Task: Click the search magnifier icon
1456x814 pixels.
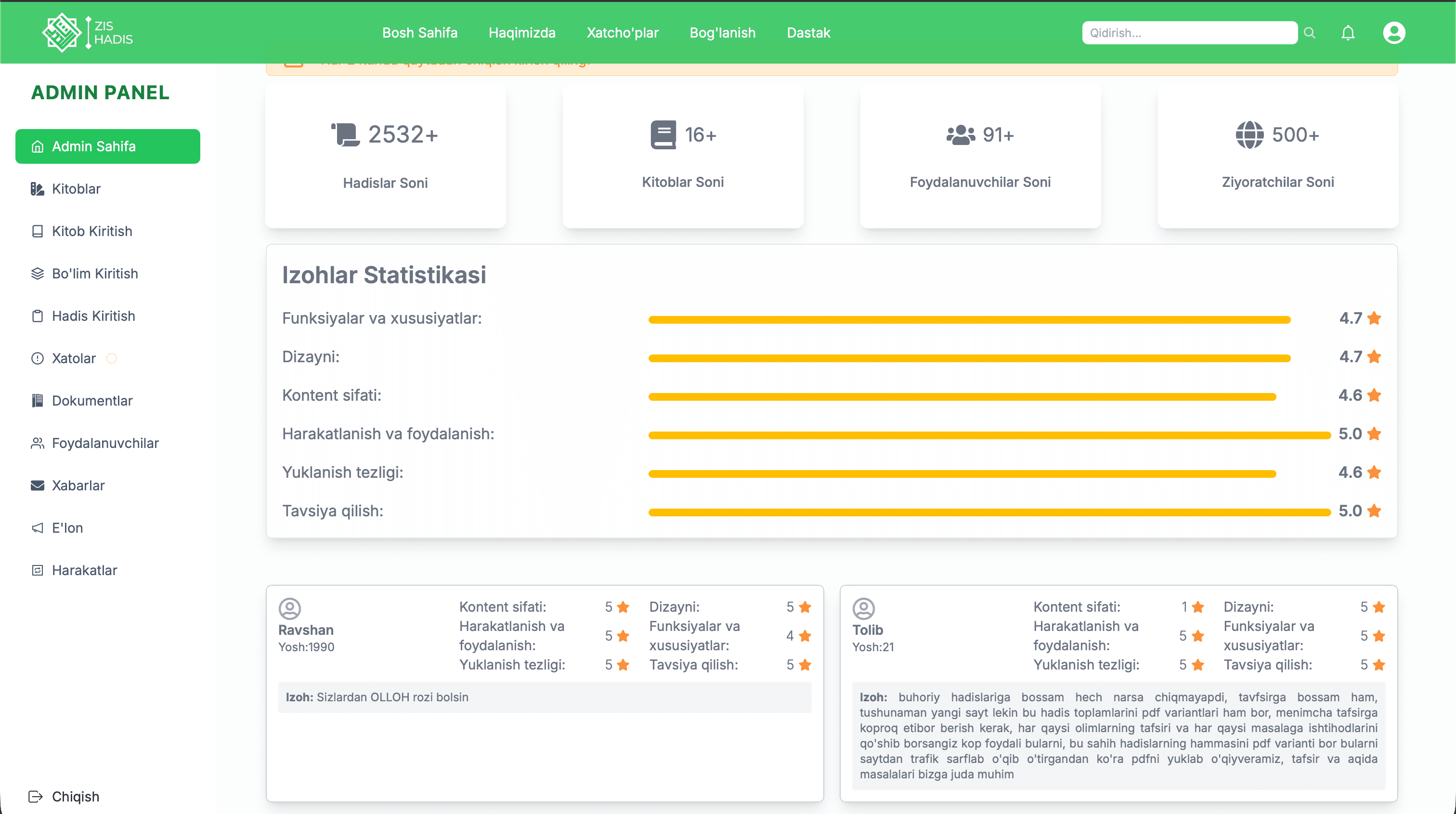Action: (x=1310, y=33)
